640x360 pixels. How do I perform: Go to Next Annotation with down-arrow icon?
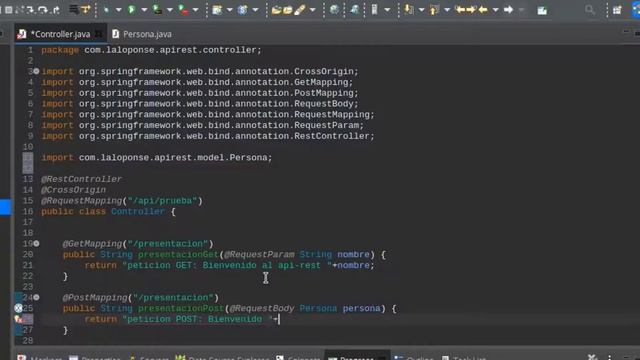coord(409,10)
